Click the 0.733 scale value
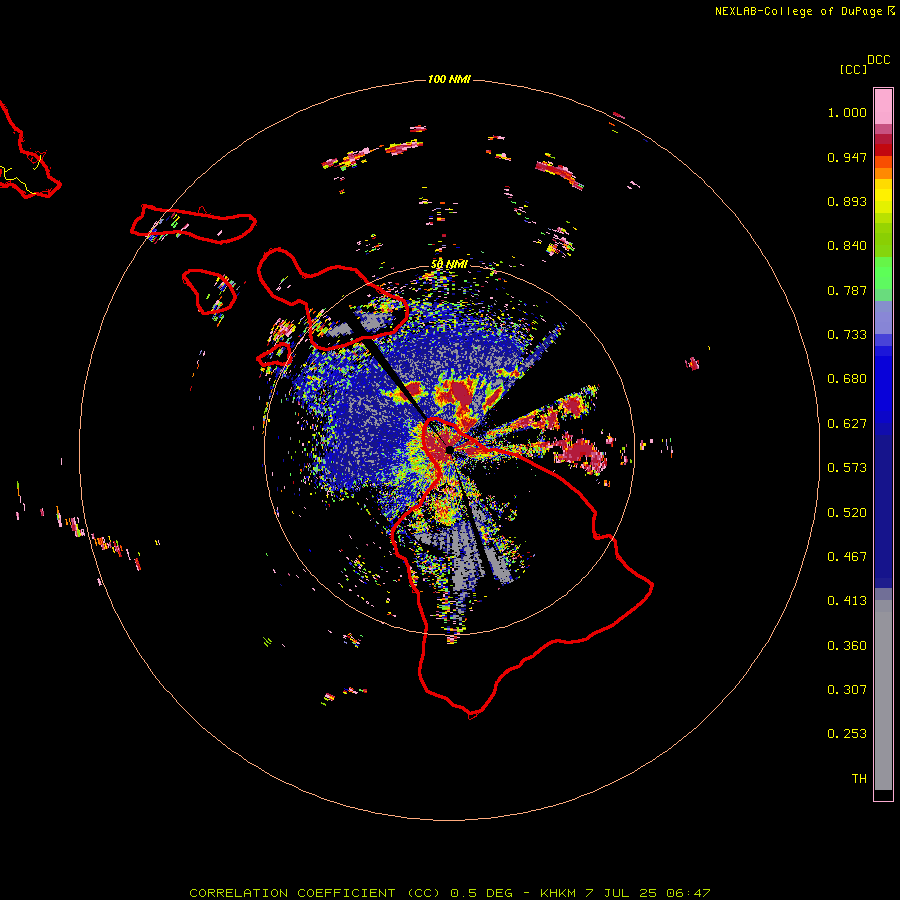The image size is (900, 900). tap(847, 335)
